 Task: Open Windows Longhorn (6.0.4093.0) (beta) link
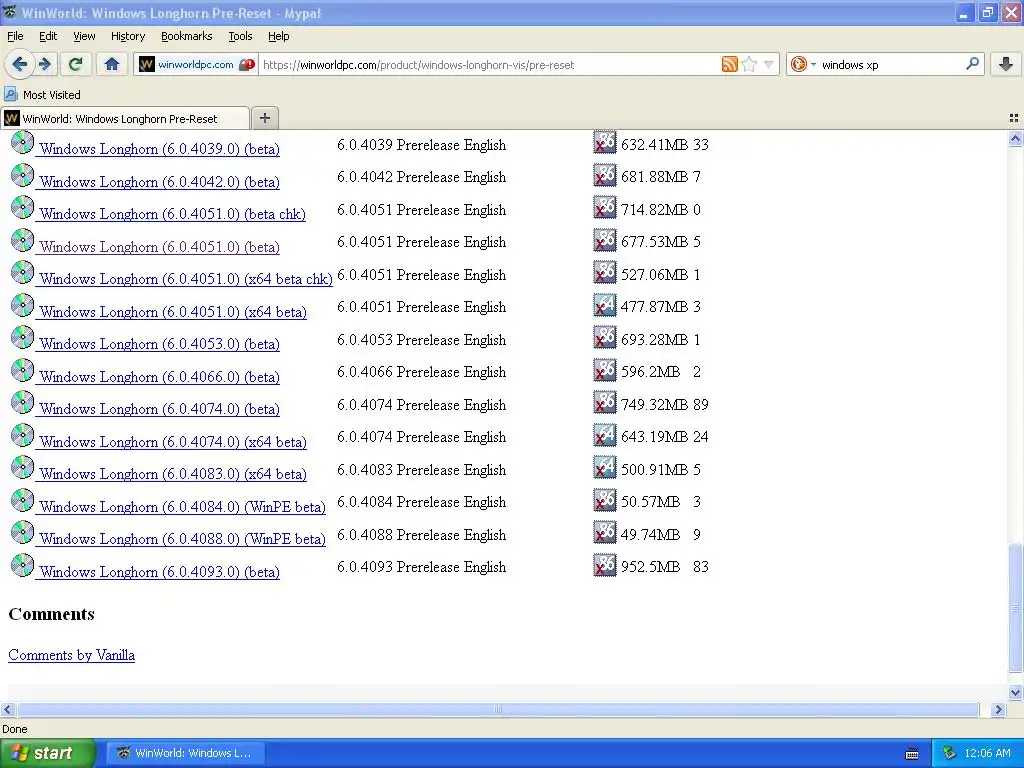tap(159, 571)
